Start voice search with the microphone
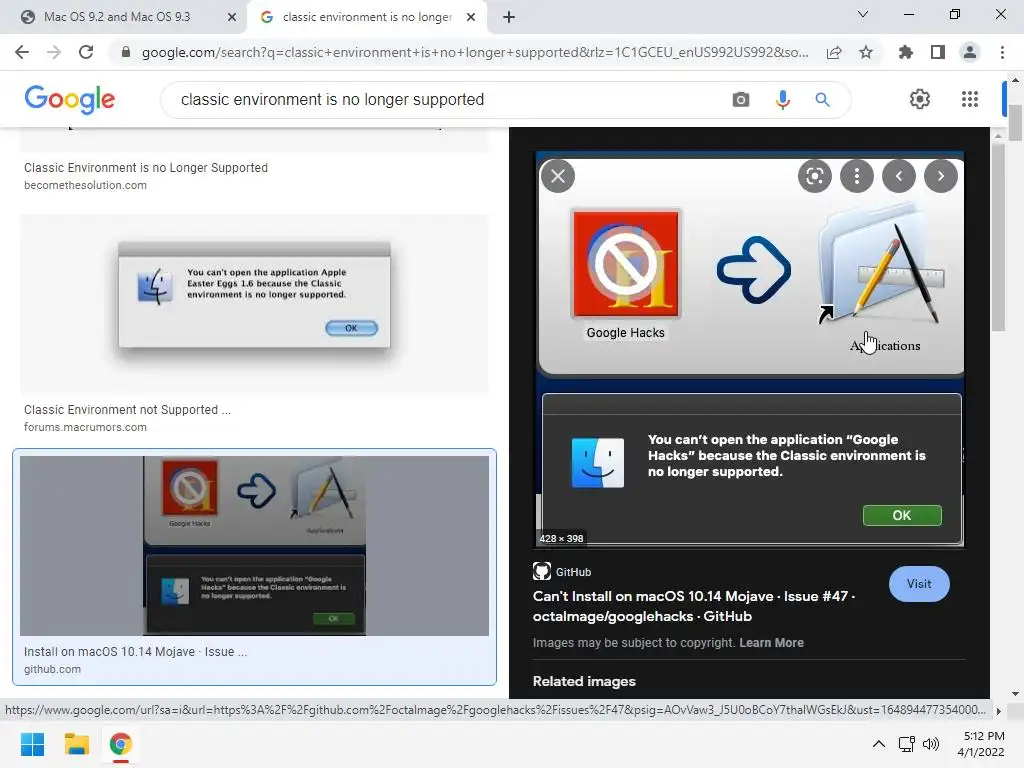This screenshot has width=1024, height=768. click(782, 100)
